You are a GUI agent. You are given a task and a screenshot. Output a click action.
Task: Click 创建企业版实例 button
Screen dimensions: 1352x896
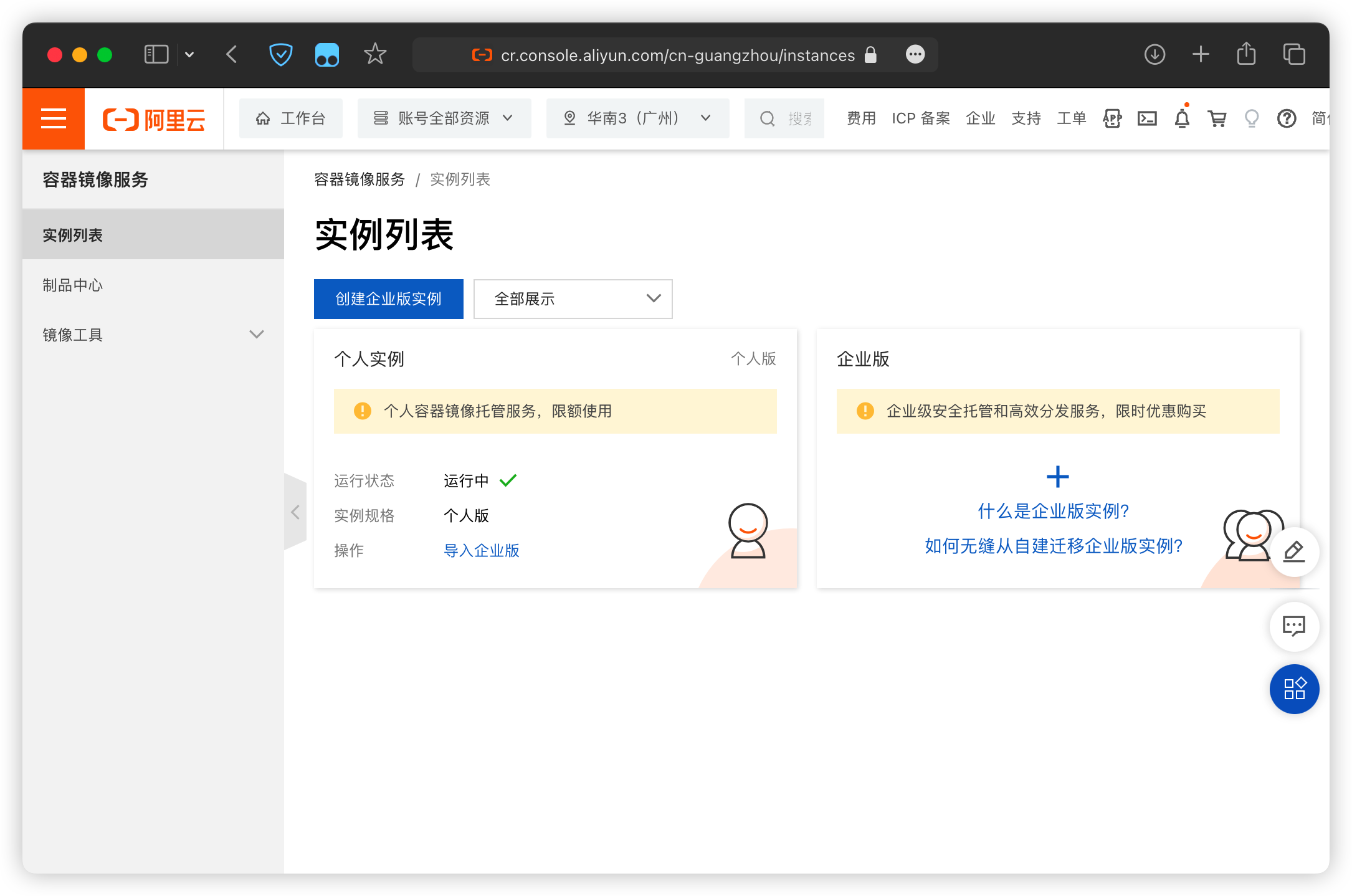point(388,299)
